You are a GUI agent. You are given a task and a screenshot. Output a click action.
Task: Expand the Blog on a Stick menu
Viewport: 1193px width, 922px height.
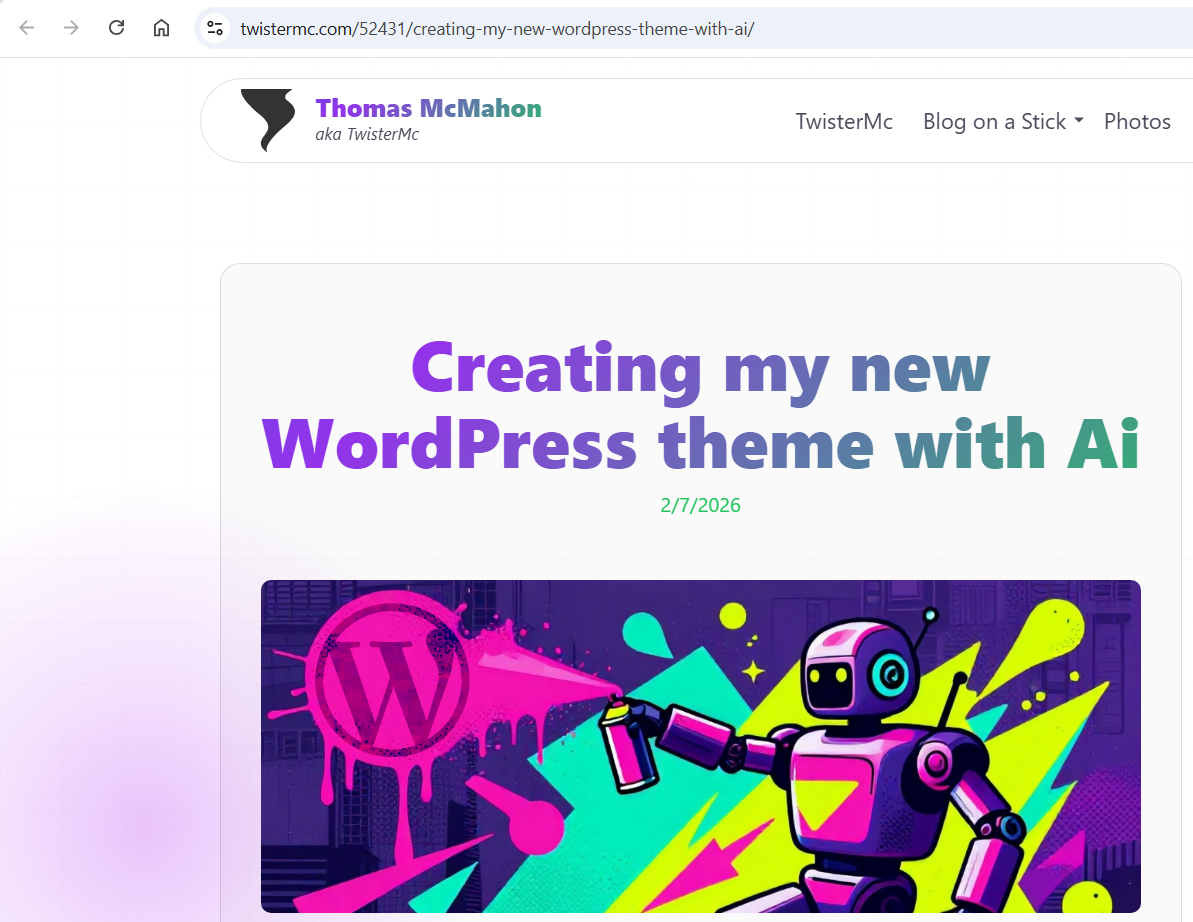[x=994, y=121]
